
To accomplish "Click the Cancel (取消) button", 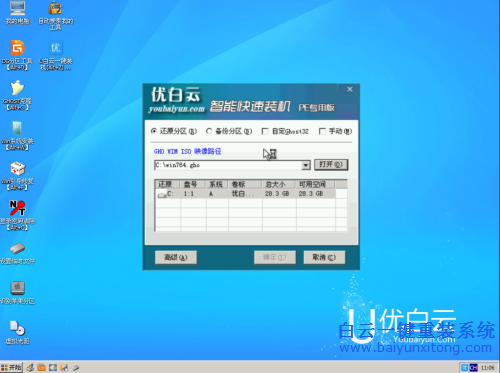I will [x=324, y=257].
